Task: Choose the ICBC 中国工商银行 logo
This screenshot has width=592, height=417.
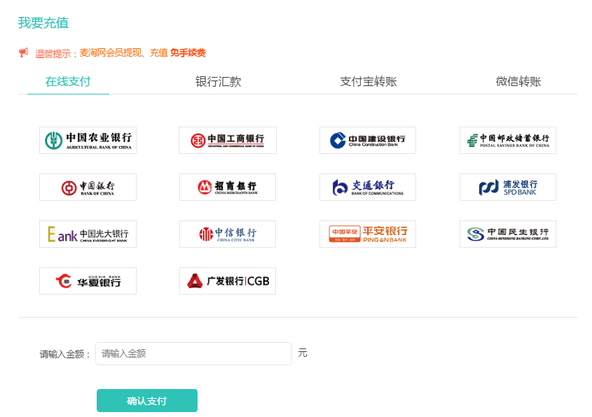Action: [x=228, y=140]
